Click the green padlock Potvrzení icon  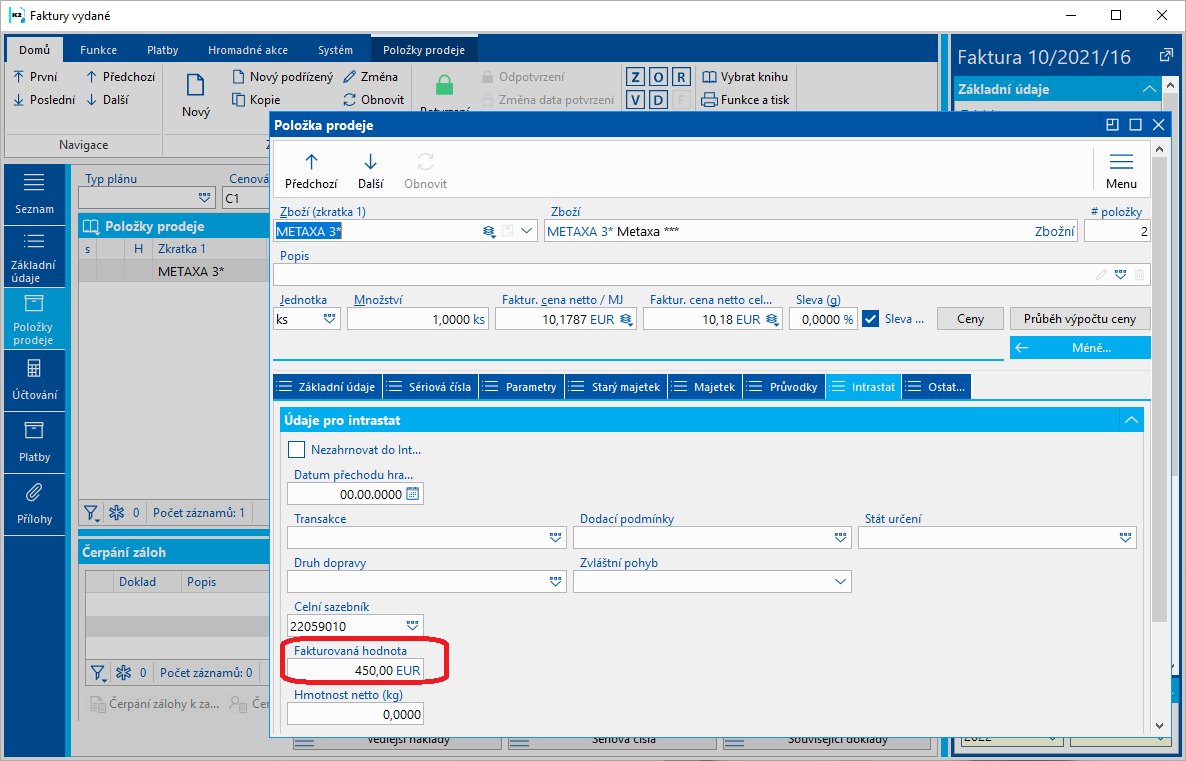(x=445, y=85)
